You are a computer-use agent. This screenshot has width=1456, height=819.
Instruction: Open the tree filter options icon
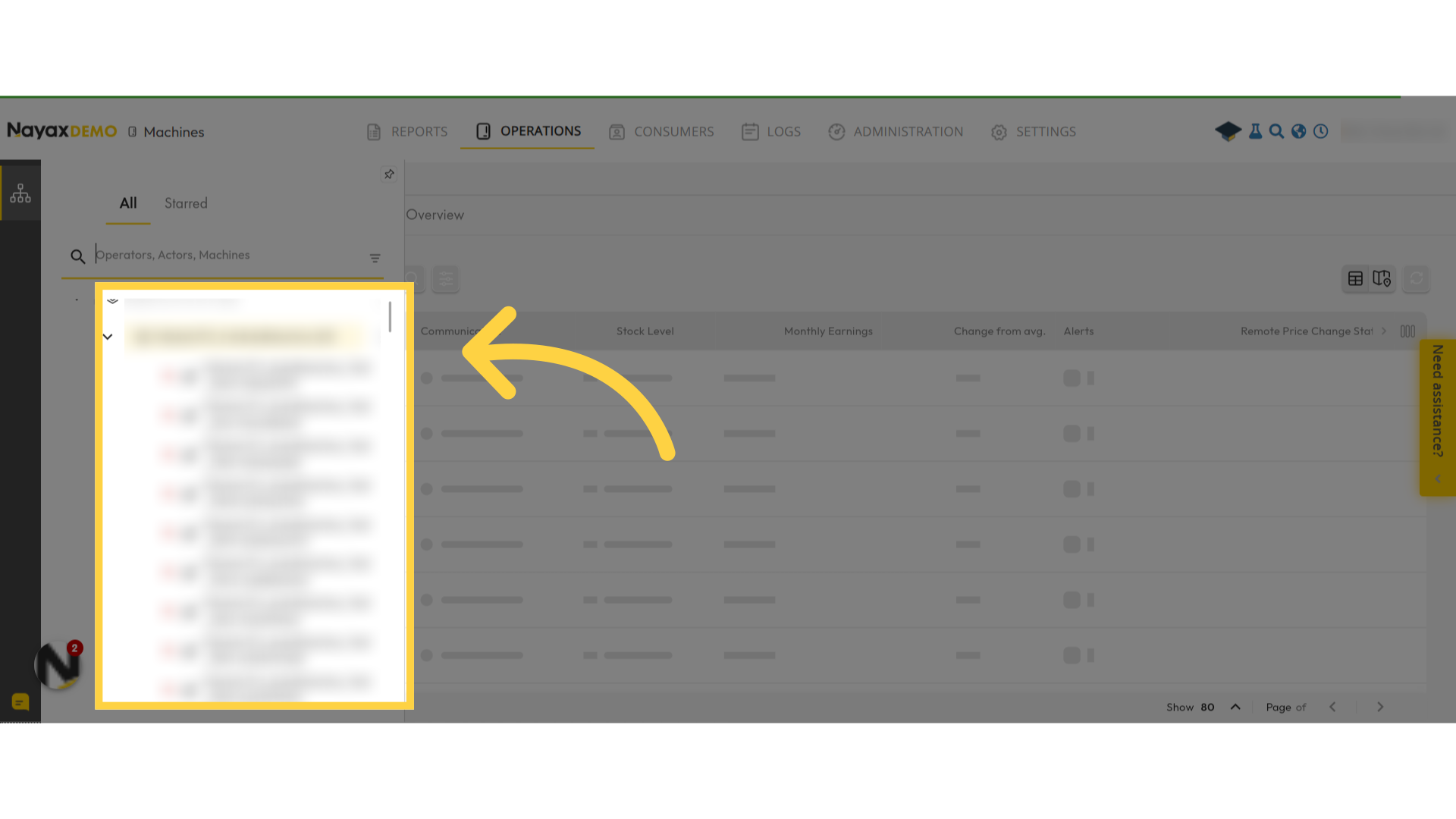point(375,259)
